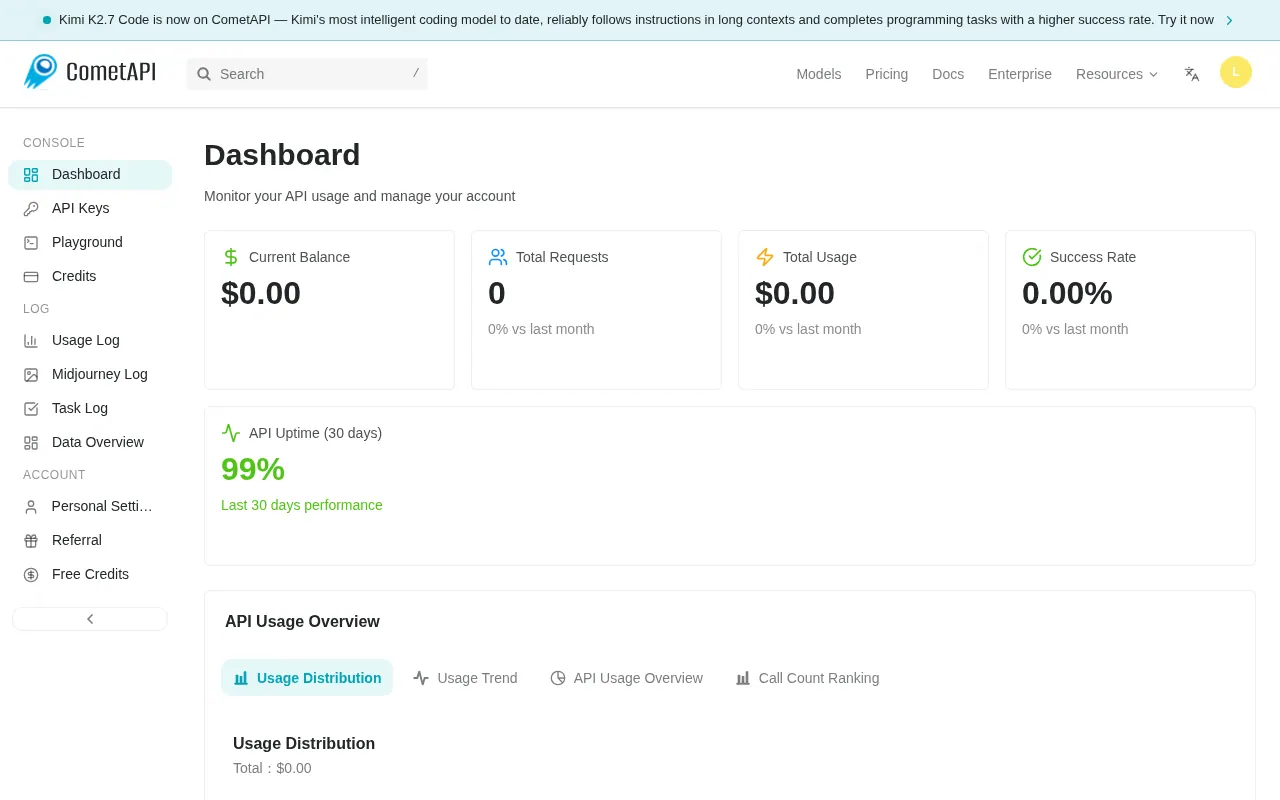This screenshot has height=800, width=1280.
Task: Click the Total Requests users icon
Action: pos(498,257)
